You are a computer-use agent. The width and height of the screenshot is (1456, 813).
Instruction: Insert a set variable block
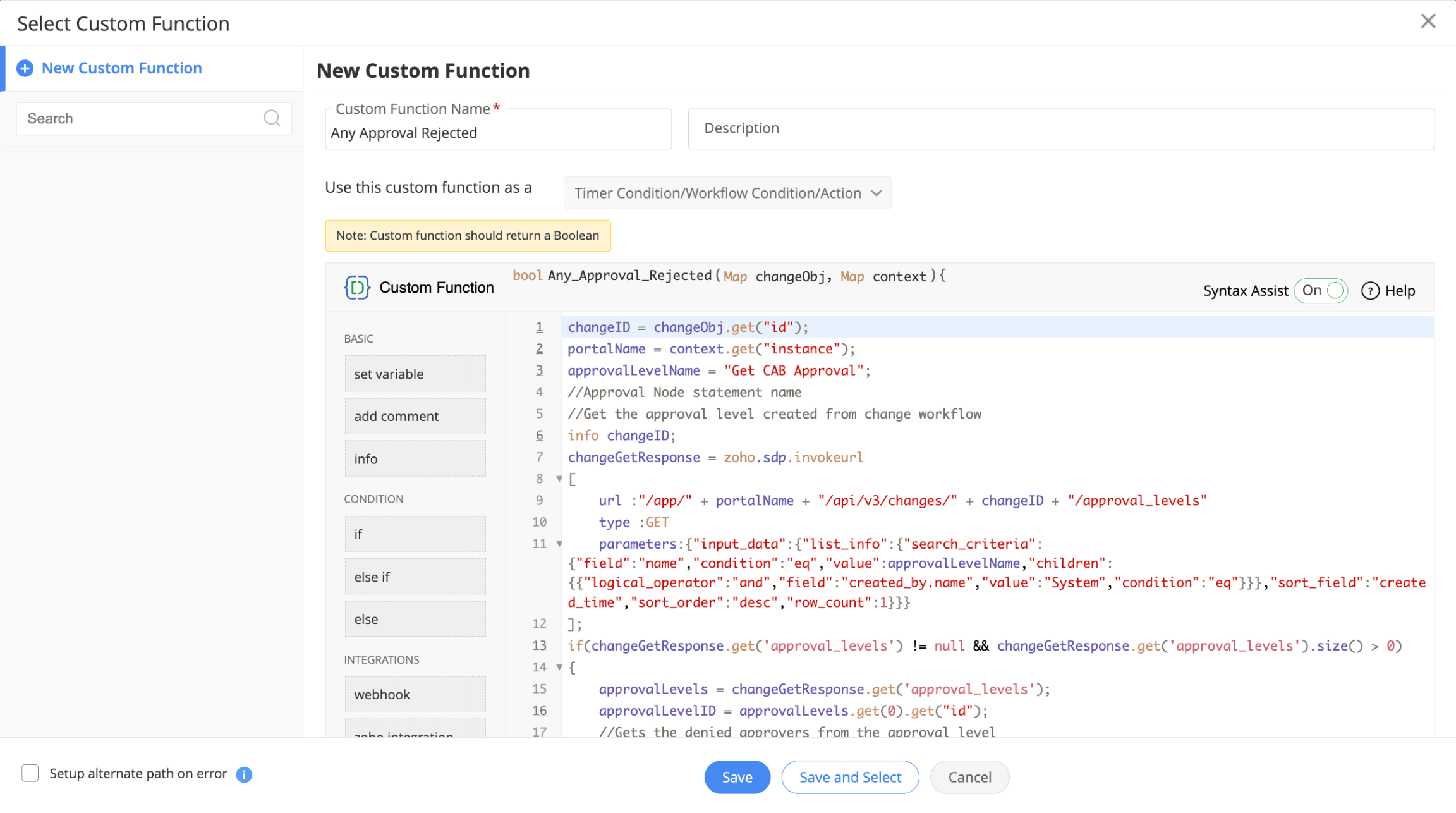(x=415, y=374)
